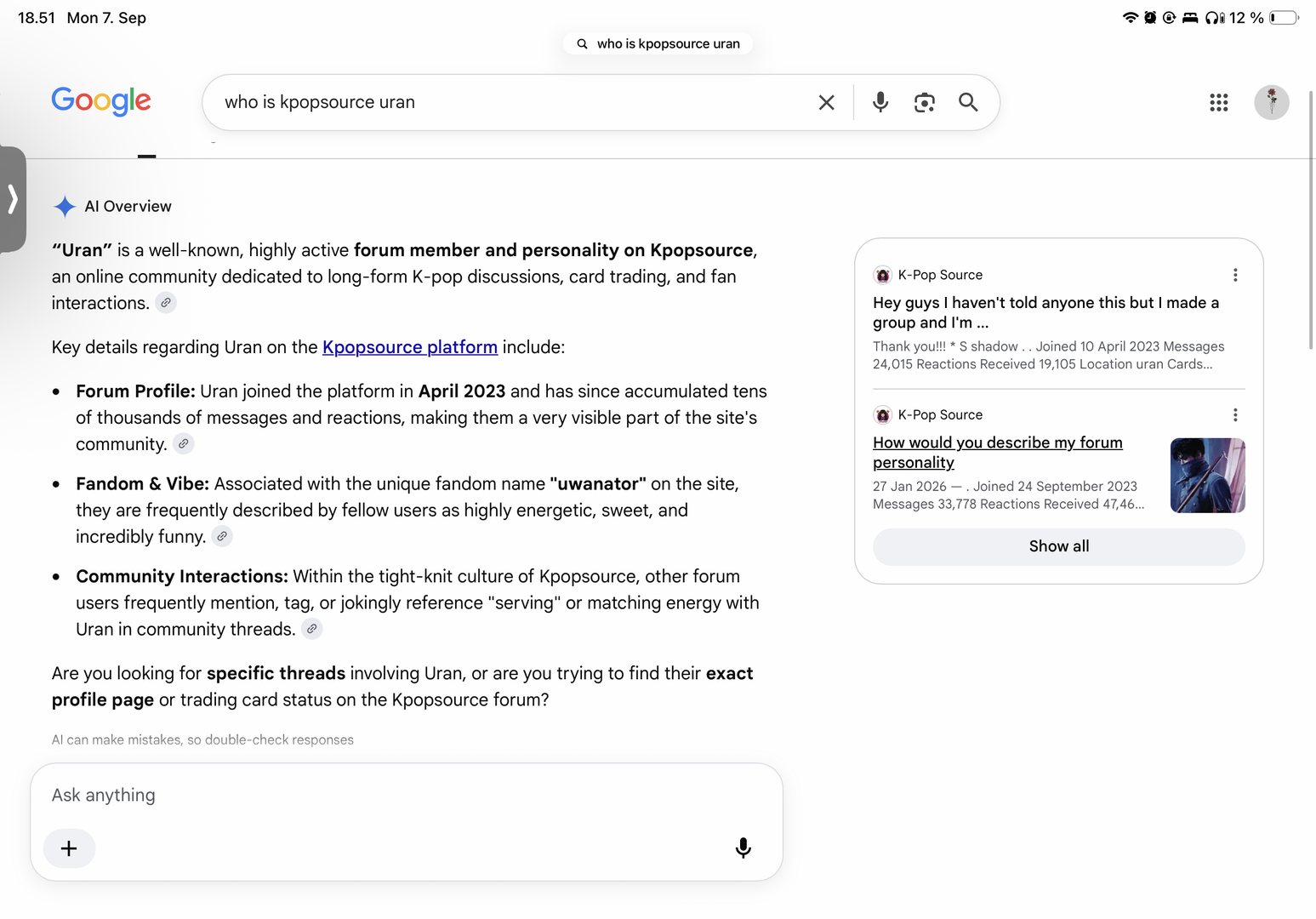Click the "Fandom & Vibe:" bullet heading
Image resolution: width=1316 pixels, height=919 pixels.
(x=142, y=484)
